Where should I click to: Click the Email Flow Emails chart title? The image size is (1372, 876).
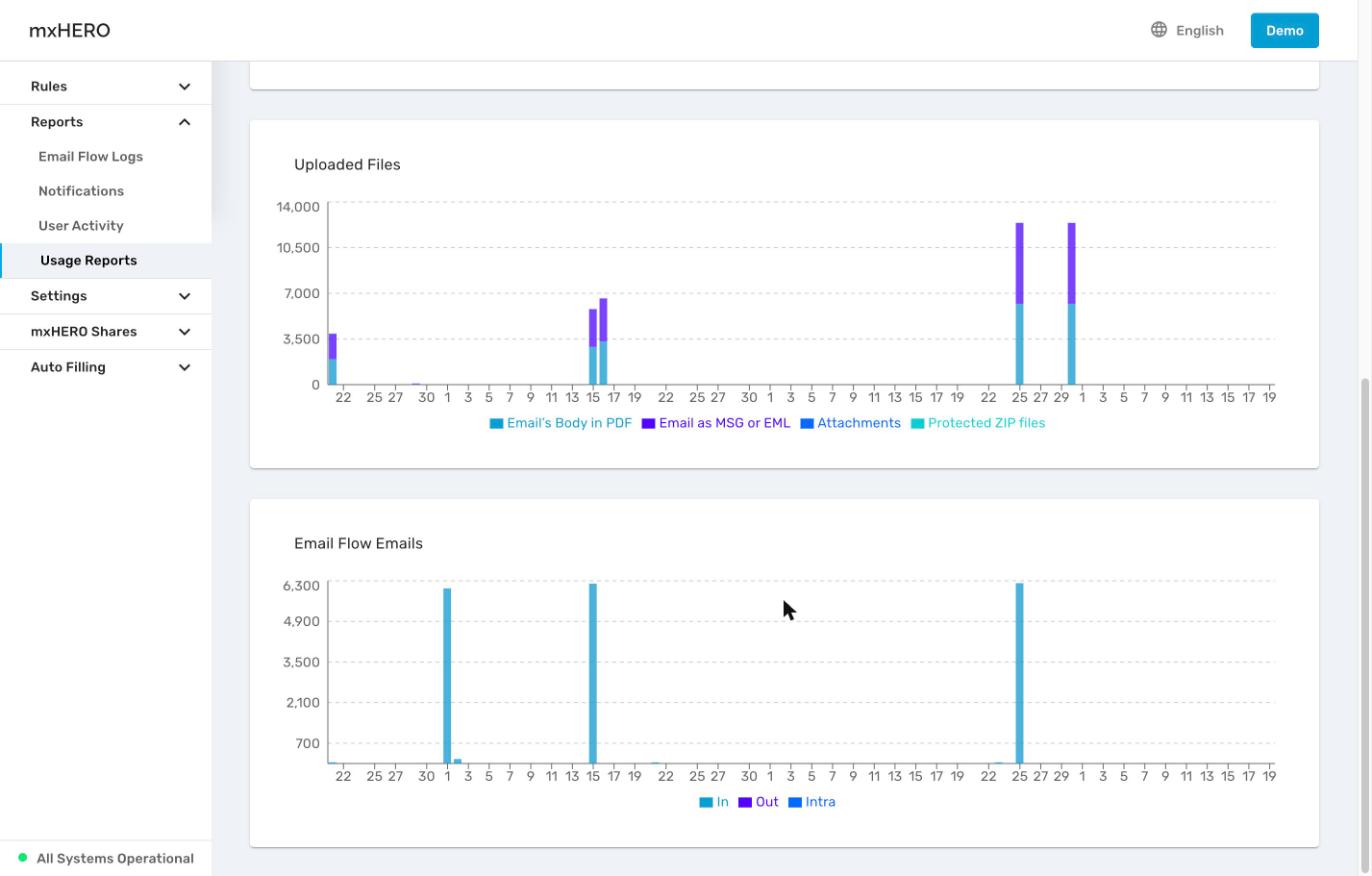358,543
